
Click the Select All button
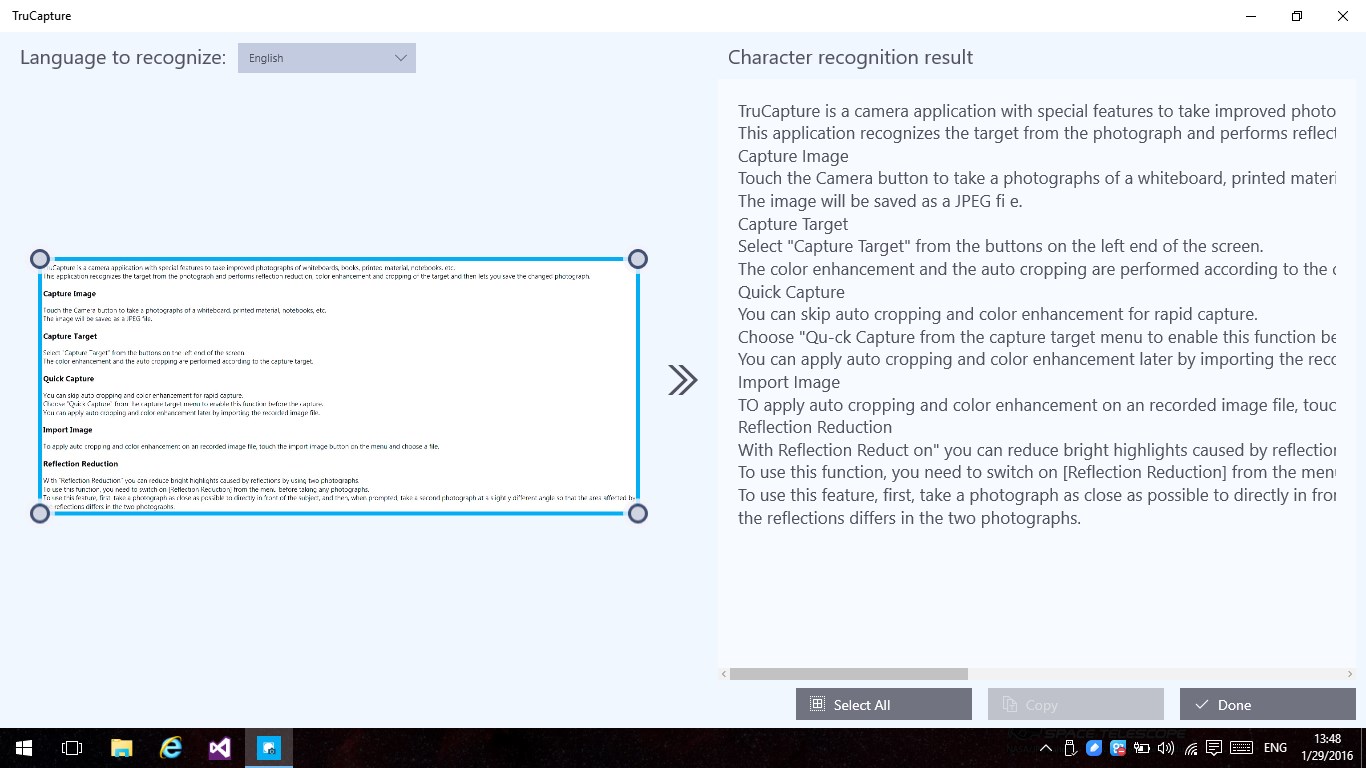(883, 704)
